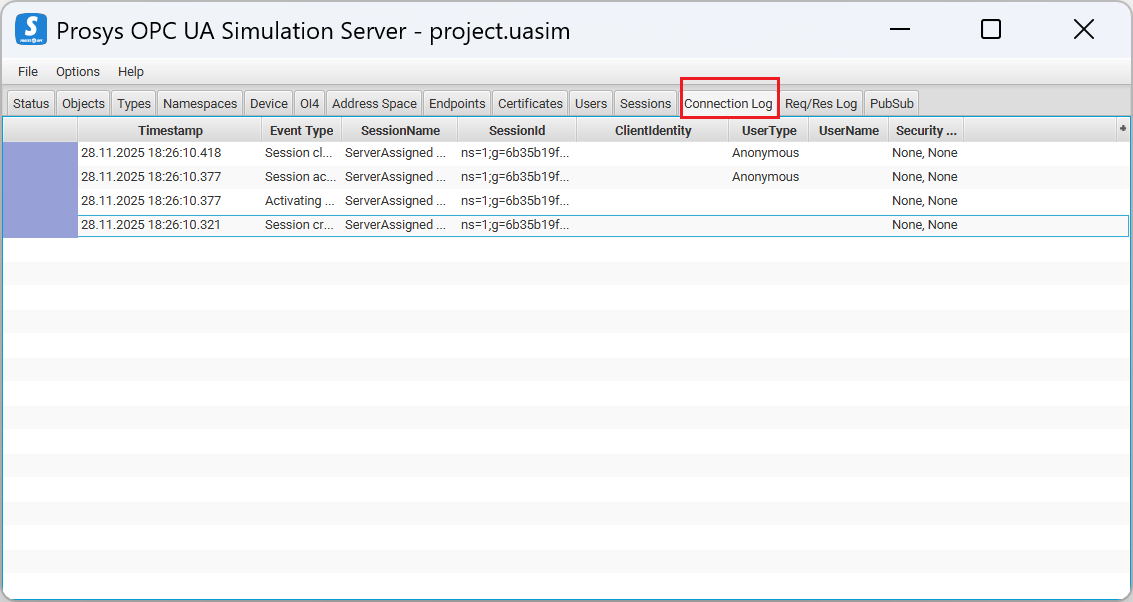
Task: Select the Connection Log tab
Action: click(x=728, y=103)
